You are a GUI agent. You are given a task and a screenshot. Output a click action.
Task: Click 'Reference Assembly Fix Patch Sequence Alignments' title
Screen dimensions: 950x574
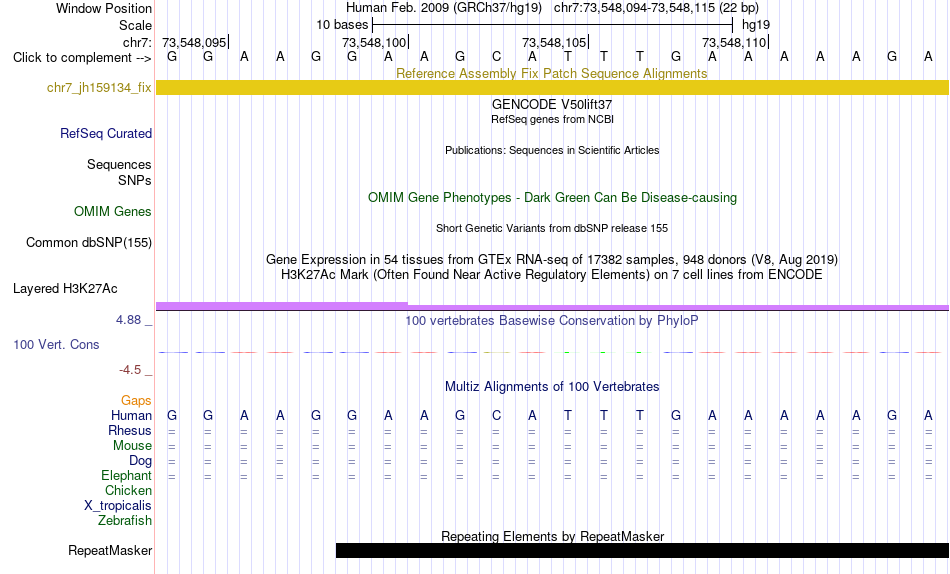(552, 73)
